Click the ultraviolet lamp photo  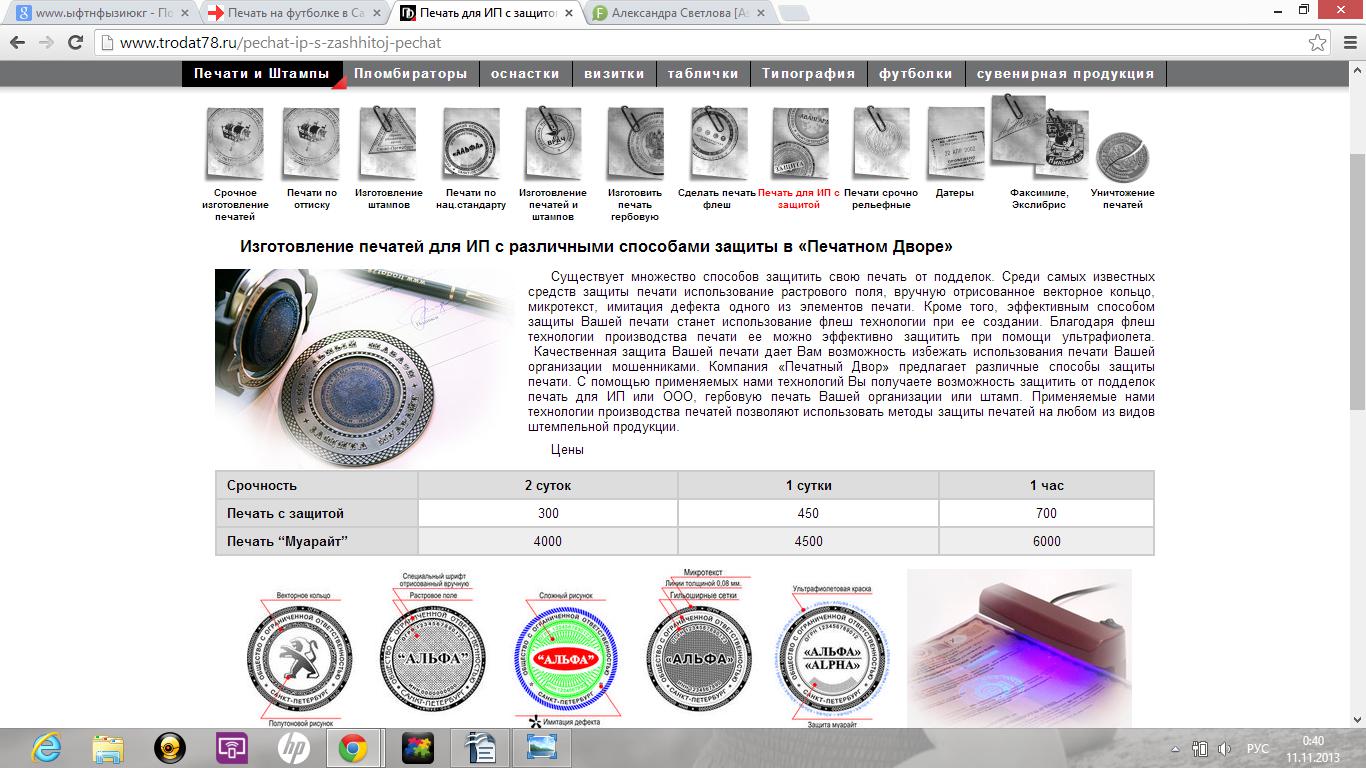pos(1019,648)
